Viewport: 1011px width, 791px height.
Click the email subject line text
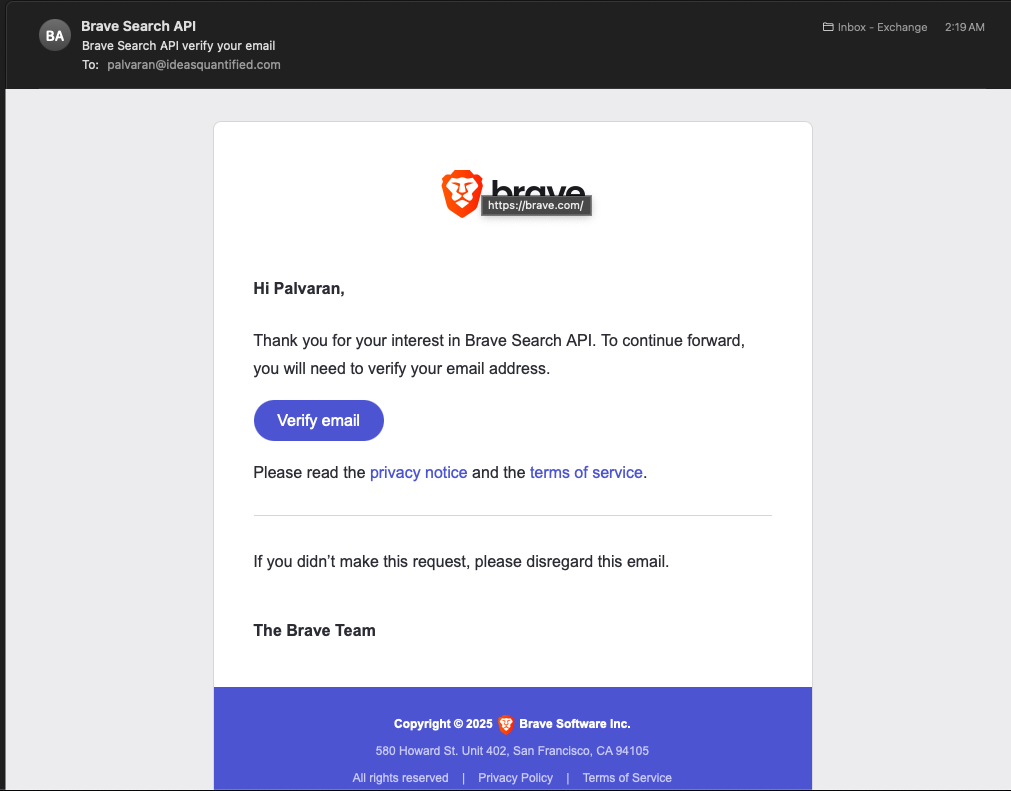coord(179,46)
